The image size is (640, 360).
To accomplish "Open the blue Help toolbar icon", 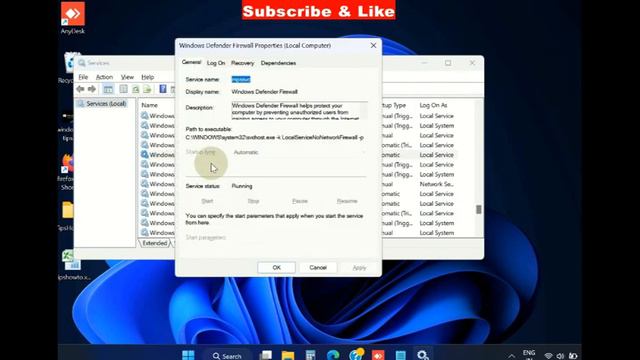I will tap(163, 89).
